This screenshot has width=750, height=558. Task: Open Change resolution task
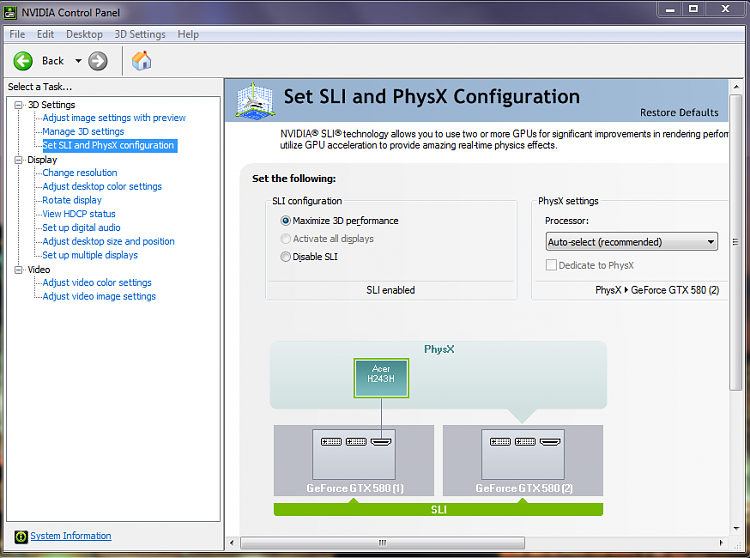[x=80, y=173]
